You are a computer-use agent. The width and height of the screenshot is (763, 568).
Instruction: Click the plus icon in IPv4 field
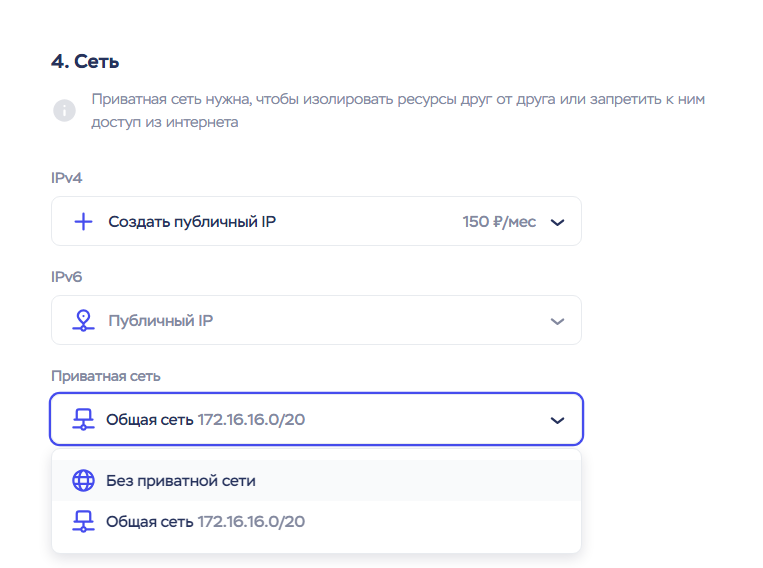coord(84,222)
